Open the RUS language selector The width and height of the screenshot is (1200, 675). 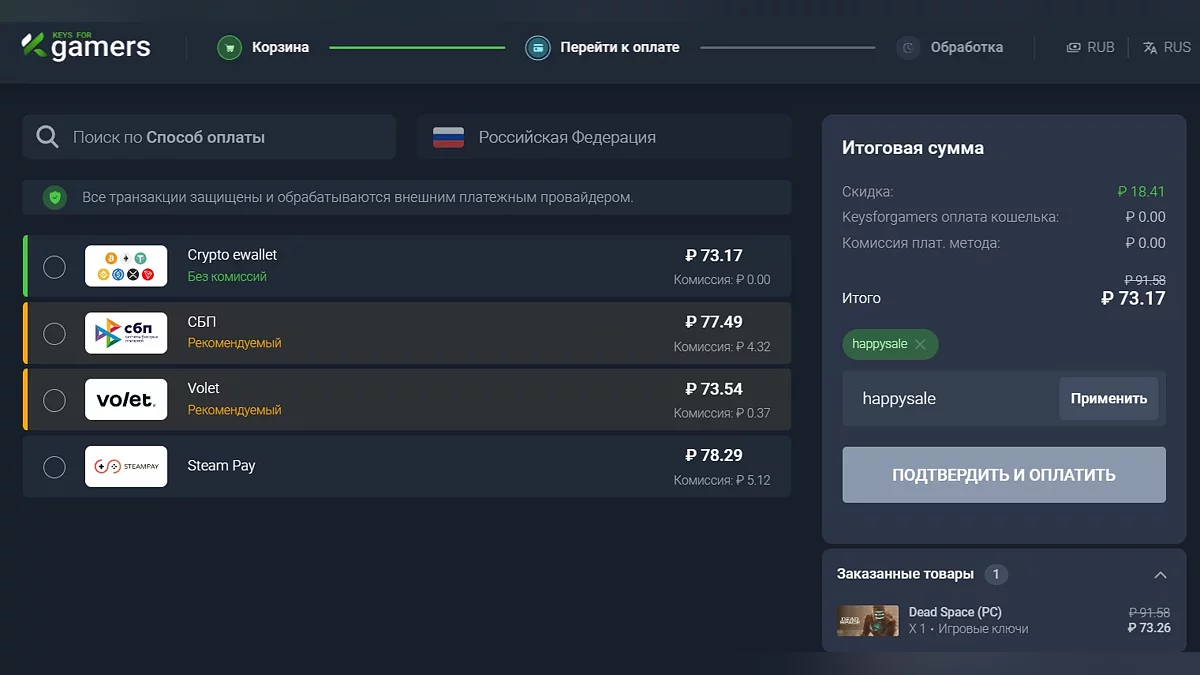tap(1166, 47)
